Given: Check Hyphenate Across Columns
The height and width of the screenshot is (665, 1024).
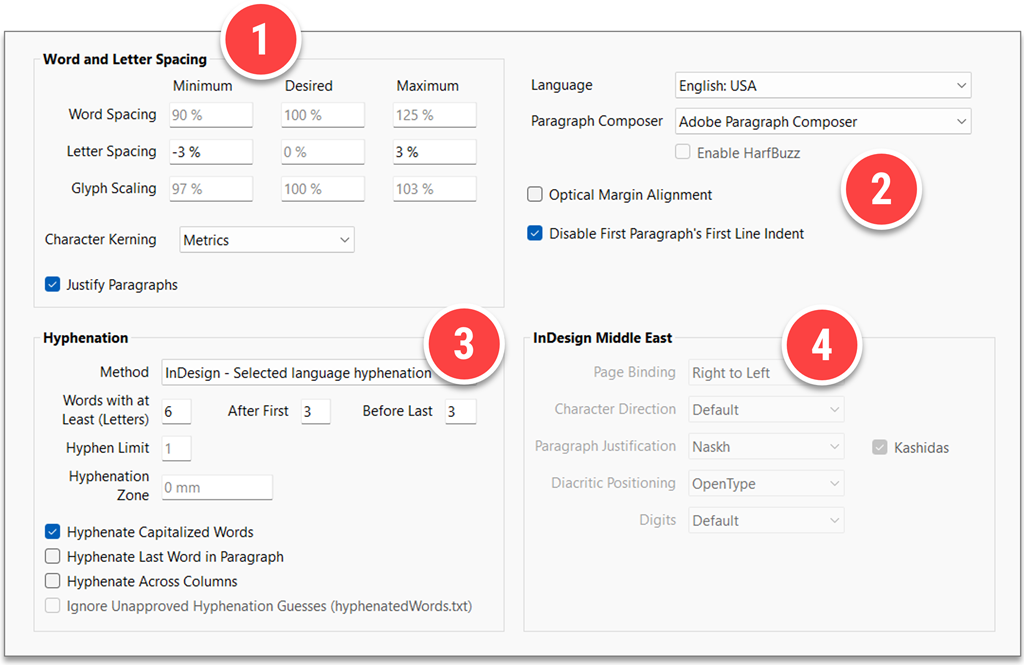Looking at the screenshot, I should [x=53, y=581].
